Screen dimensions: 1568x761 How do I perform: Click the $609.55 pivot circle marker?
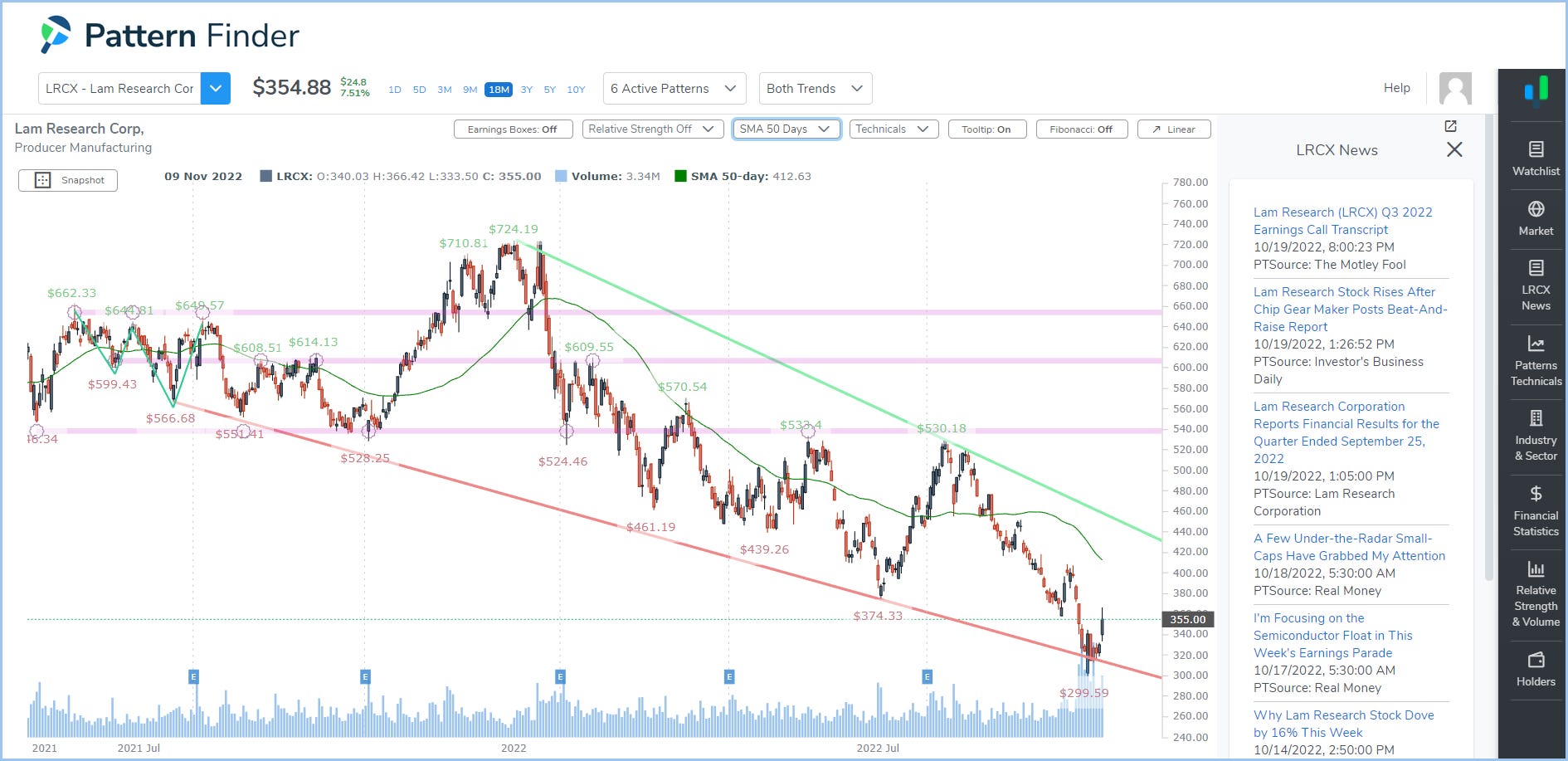592,360
